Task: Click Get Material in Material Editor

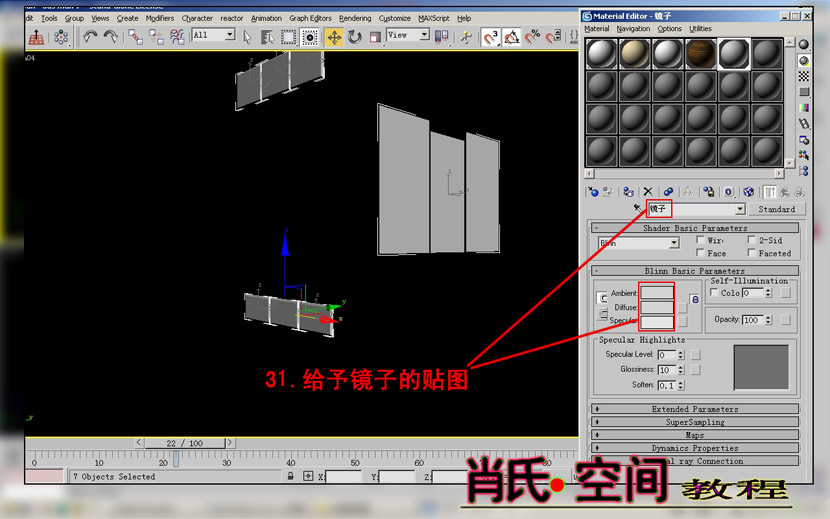Action: (x=593, y=192)
